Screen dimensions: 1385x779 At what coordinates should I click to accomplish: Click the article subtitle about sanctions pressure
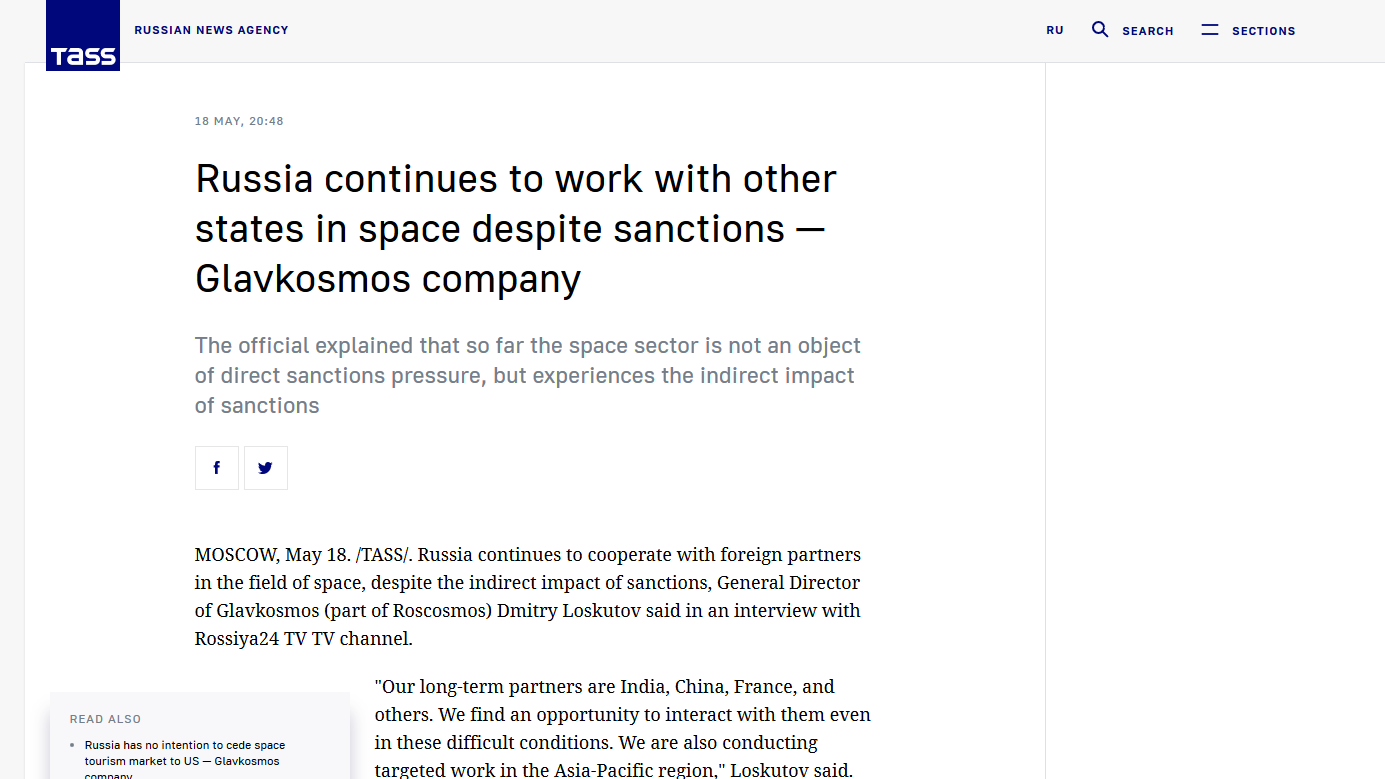pos(528,376)
